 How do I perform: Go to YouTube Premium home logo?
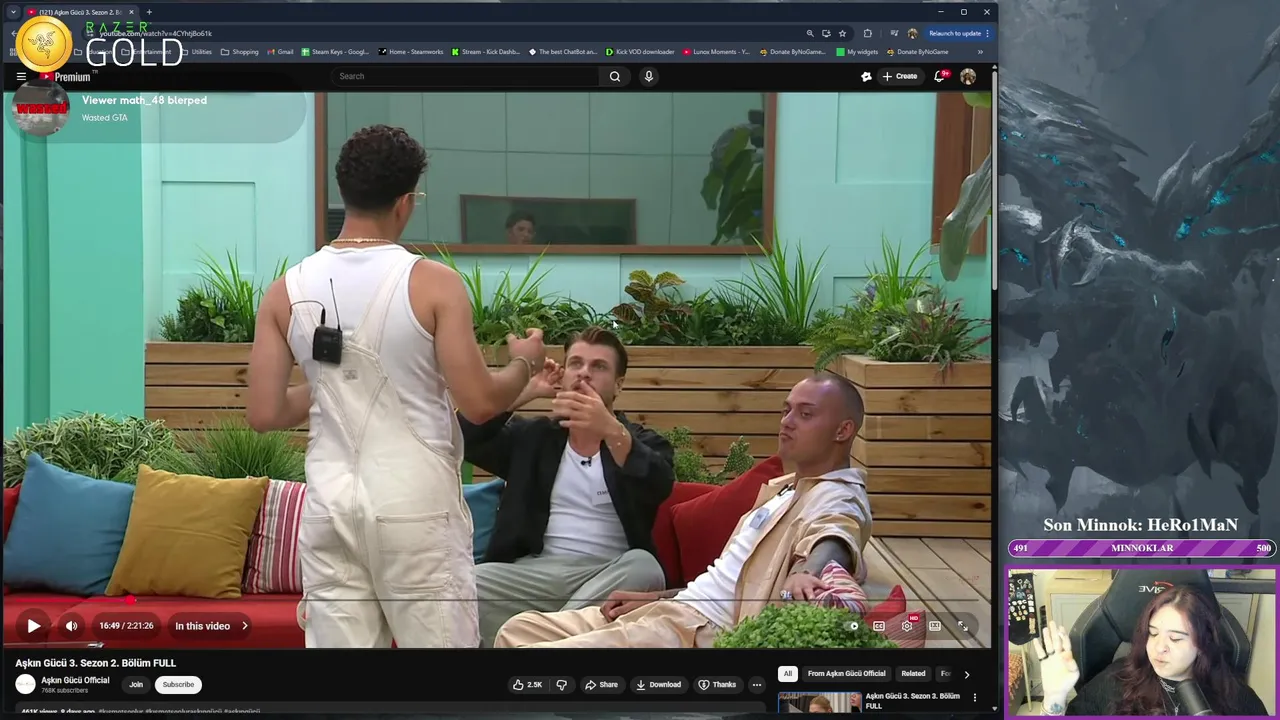[x=65, y=76]
